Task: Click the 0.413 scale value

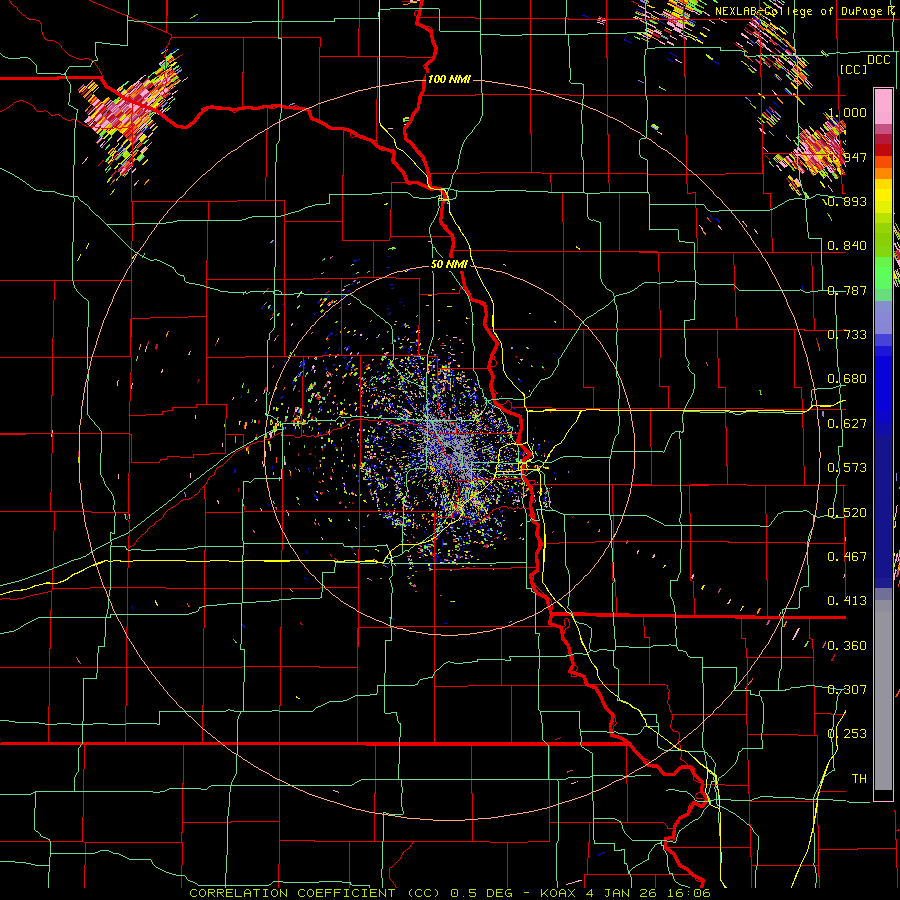Action: click(847, 601)
